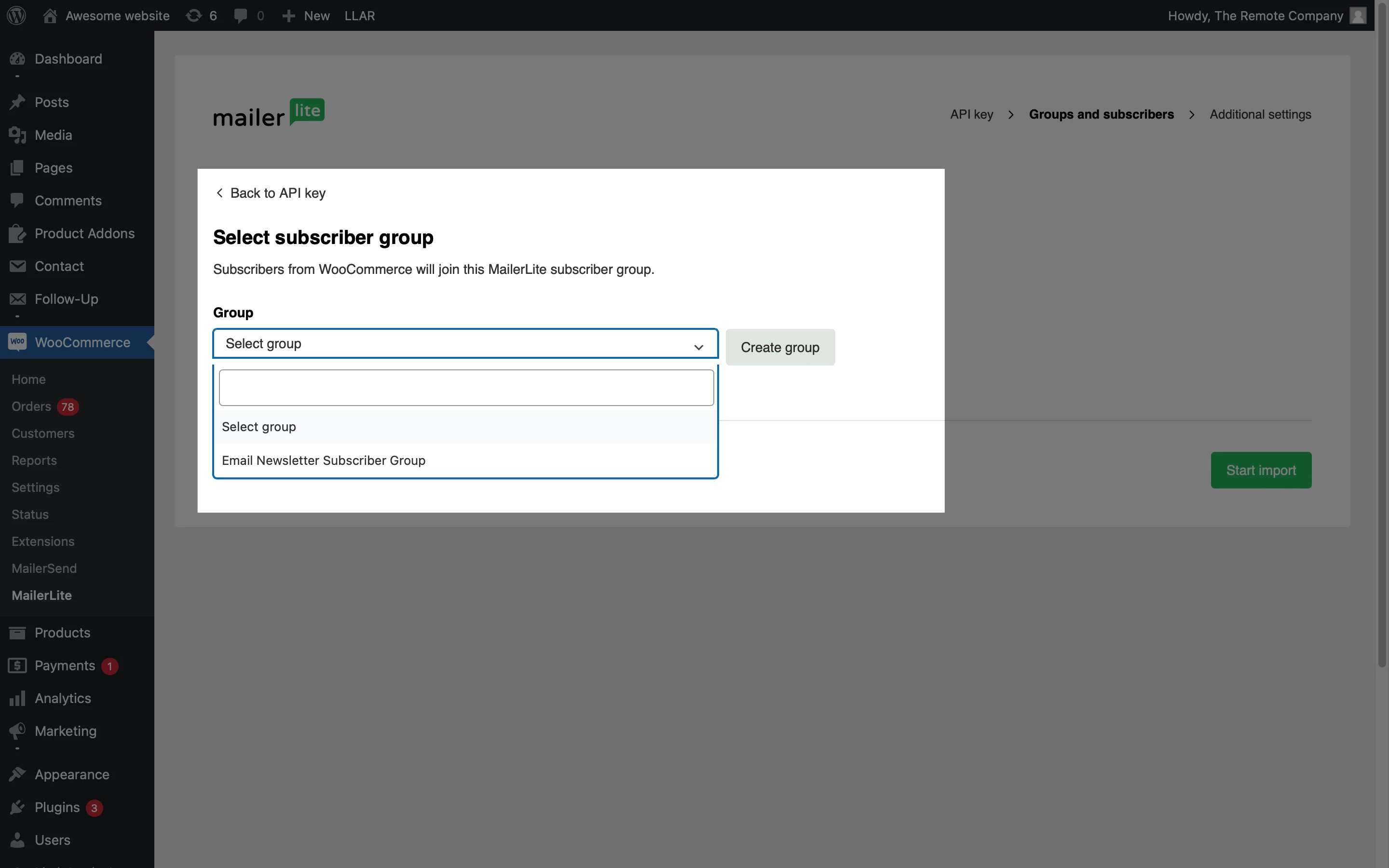Click the Create group button
Image resolution: width=1389 pixels, height=868 pixels.
click(779, 347)
